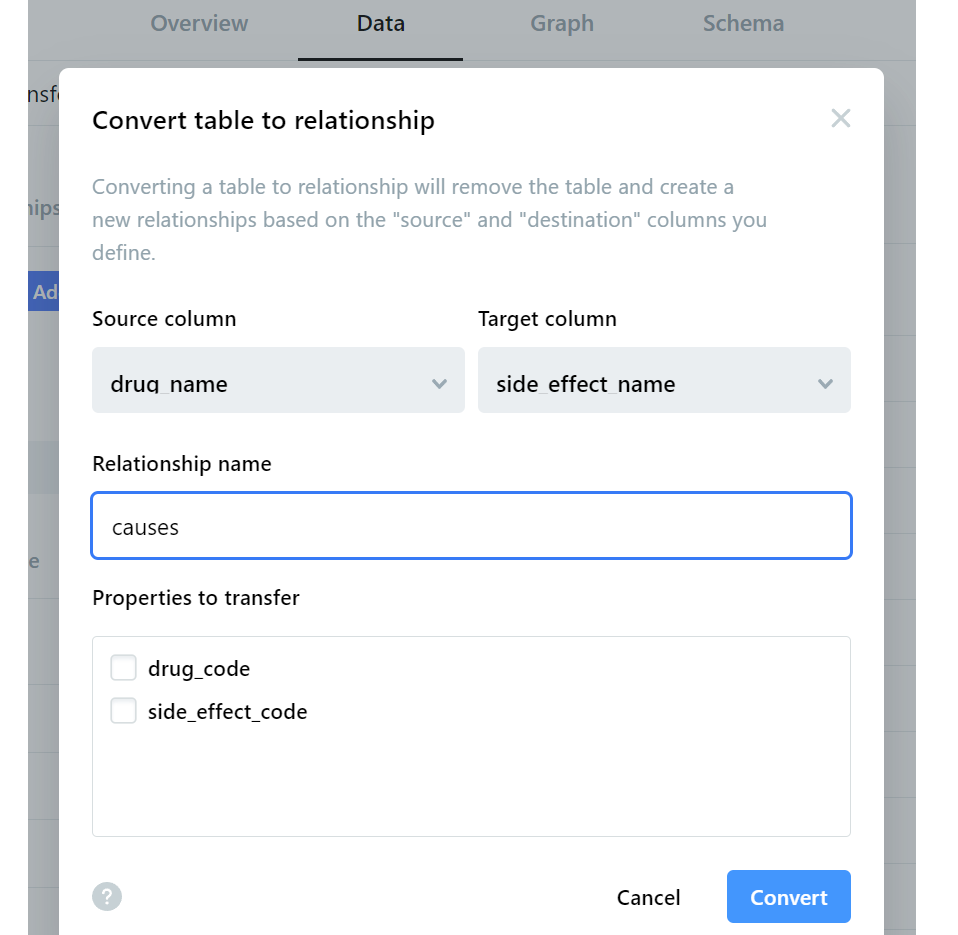Click the Relationship name field label
This screenshot has height=935, width=958.
(x=182, y=464)
